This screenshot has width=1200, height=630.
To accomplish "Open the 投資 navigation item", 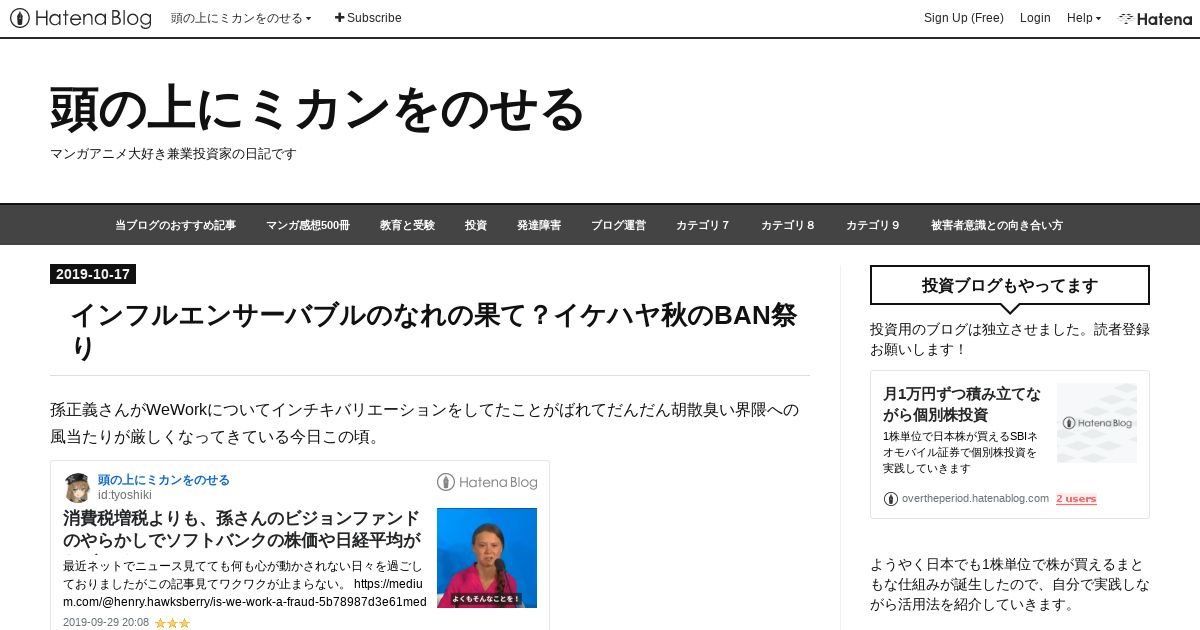I will tap(476, 225).
